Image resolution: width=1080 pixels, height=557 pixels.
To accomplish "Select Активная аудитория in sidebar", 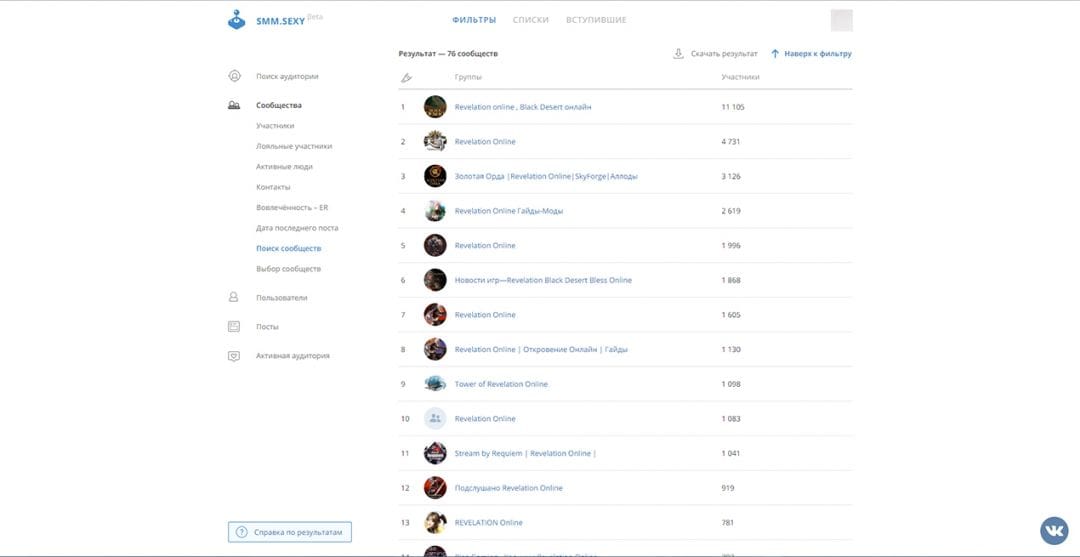I will (293, 356).
